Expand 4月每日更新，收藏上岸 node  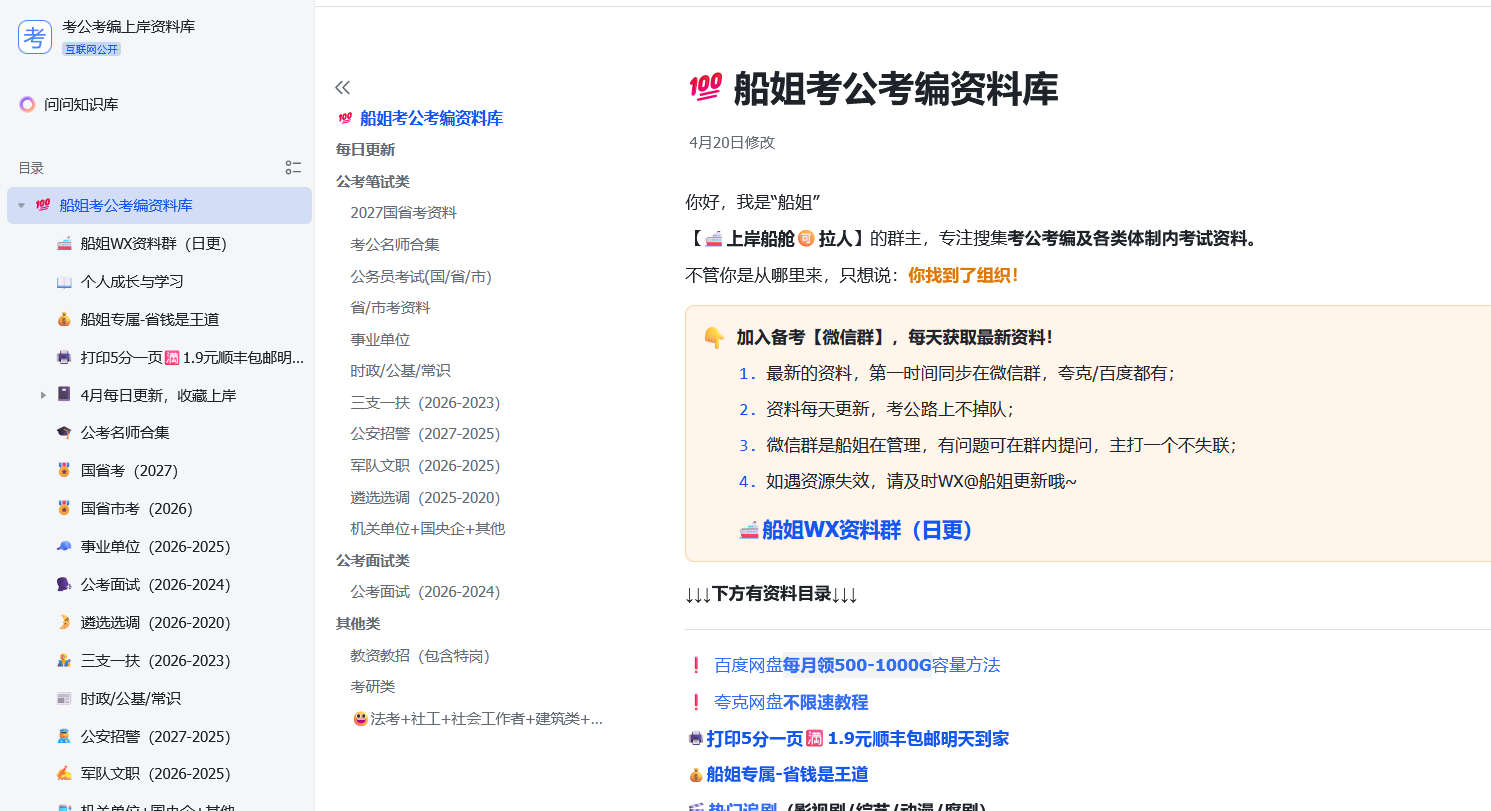(43, 395)
